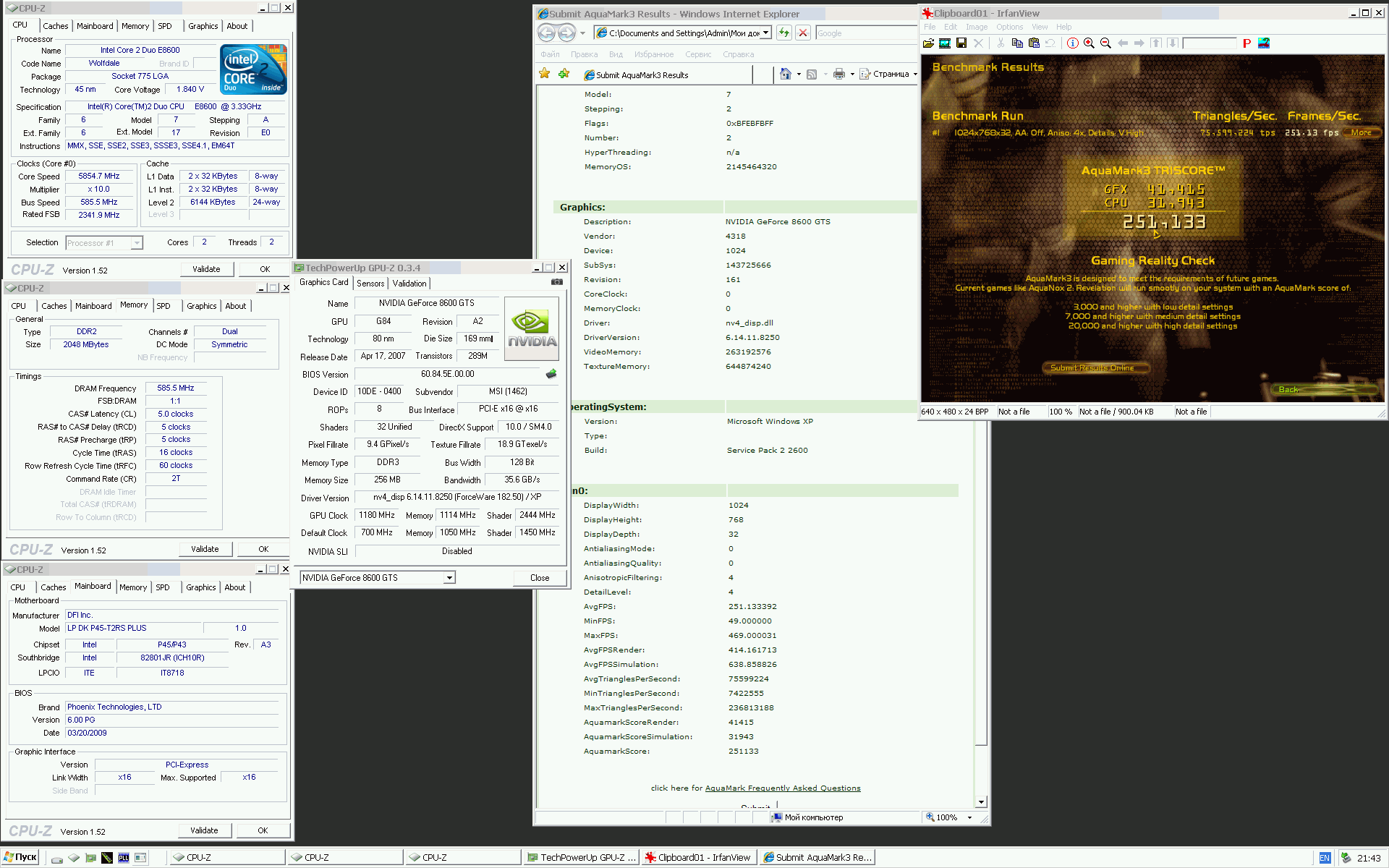This screenshot has width=1389, height=868.
Task: Launch the PLL quick launch icon in the taskbar
Action: click(x=124, y=858)
